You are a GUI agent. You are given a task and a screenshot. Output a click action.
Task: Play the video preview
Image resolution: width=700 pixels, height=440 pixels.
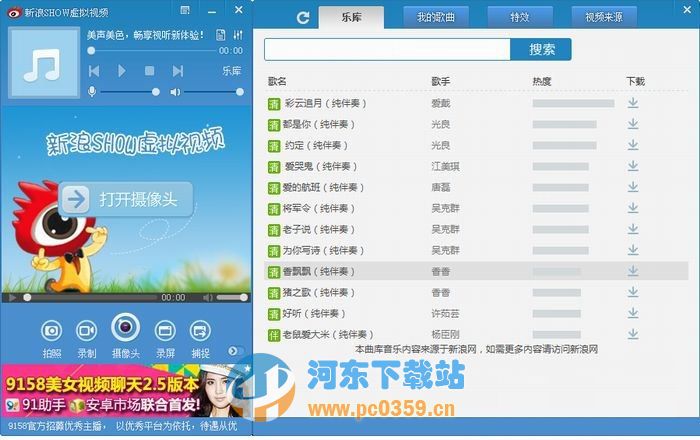click(x=12, y=298)
